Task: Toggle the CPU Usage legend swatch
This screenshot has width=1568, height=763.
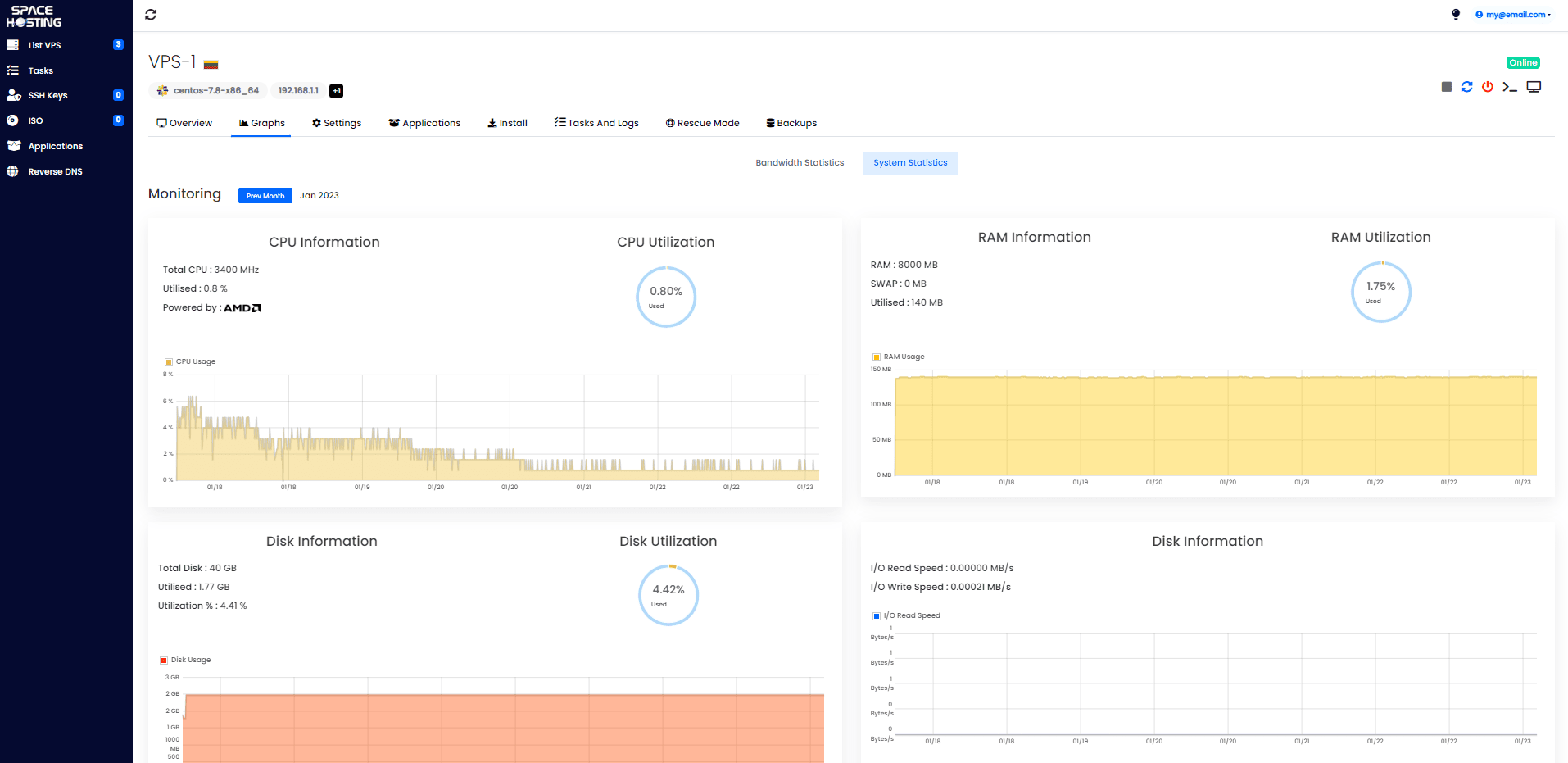Action: (x=169, y=361)
